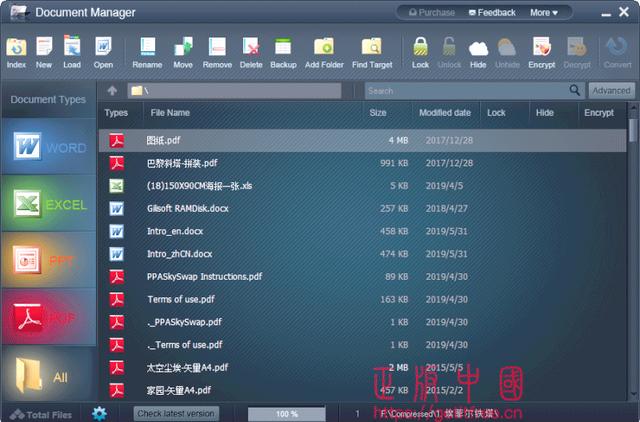Open settings via the gear icon

click(99, 413)
